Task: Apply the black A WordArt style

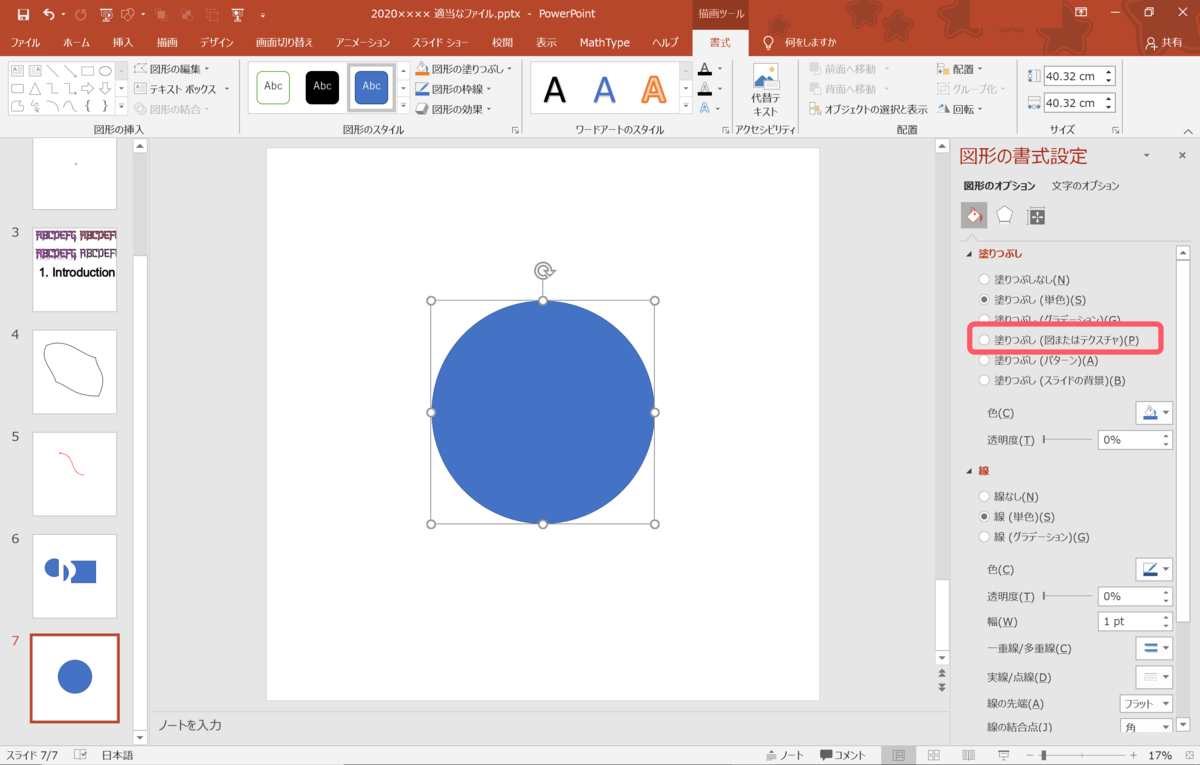Action: pyautogui.click(x=555, y=90)
